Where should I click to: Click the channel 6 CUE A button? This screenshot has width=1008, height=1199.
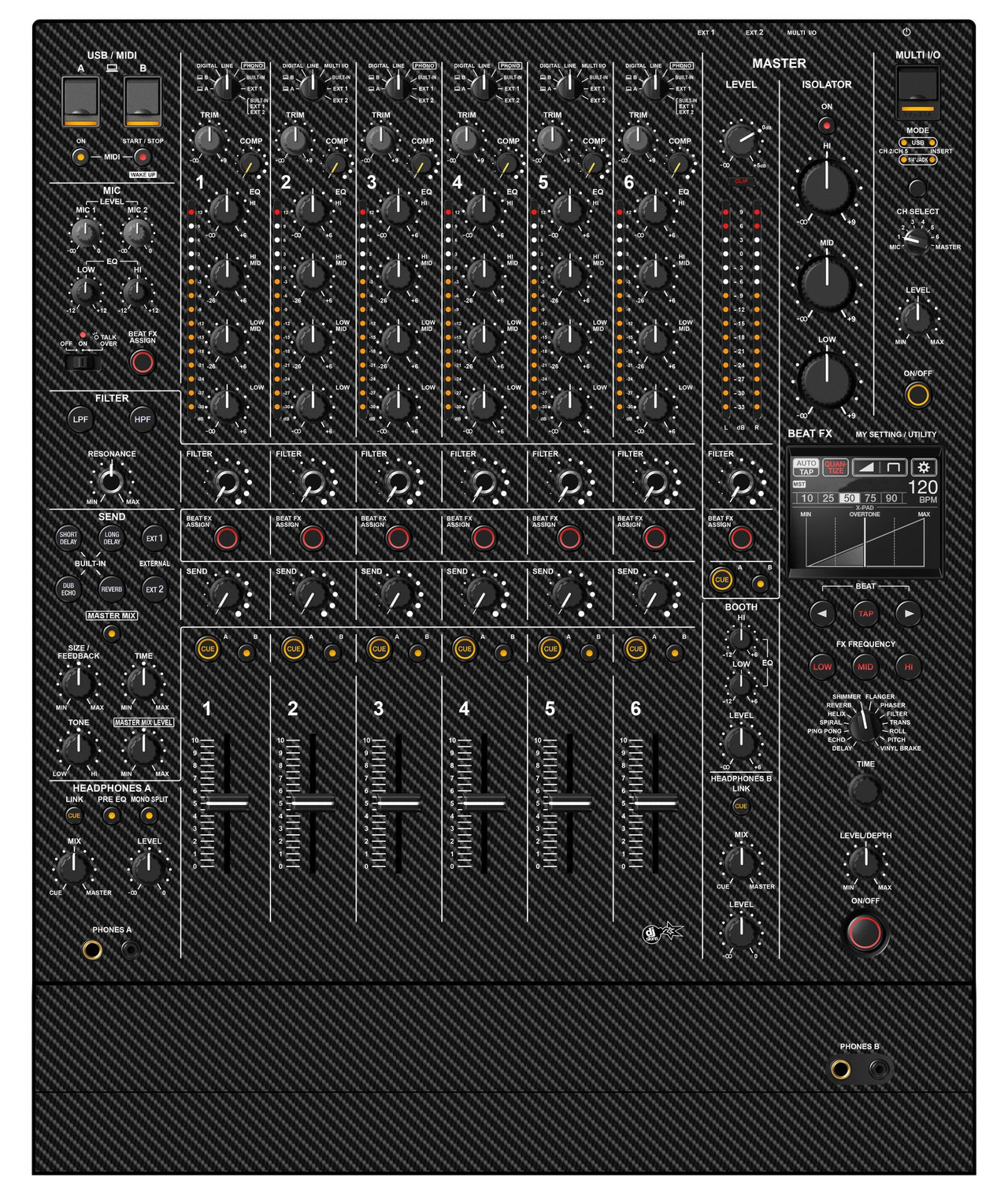(636, 649)
